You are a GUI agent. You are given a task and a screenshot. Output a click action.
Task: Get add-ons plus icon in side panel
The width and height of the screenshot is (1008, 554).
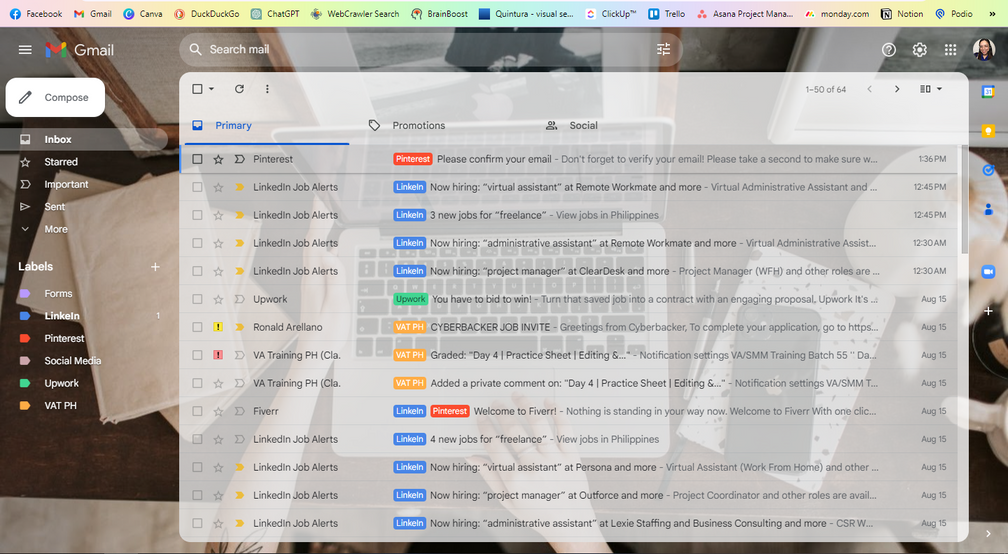tap(988, 311)
